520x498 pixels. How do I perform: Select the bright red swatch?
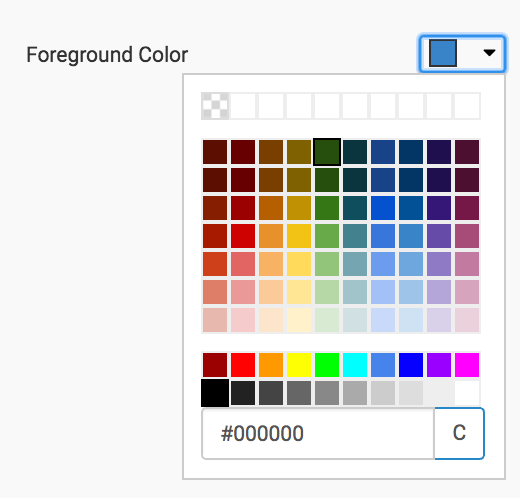click(x=243, y=365)
